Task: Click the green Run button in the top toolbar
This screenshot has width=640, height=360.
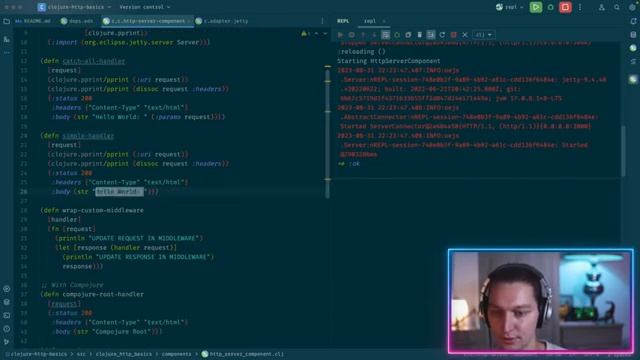Action: pos(536,7)
